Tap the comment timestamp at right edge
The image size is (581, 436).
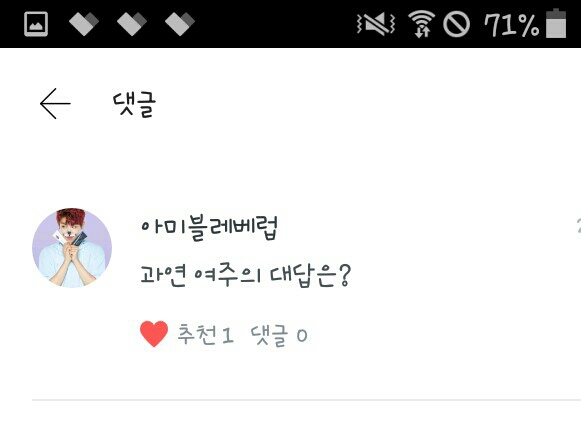coord(578,225)
